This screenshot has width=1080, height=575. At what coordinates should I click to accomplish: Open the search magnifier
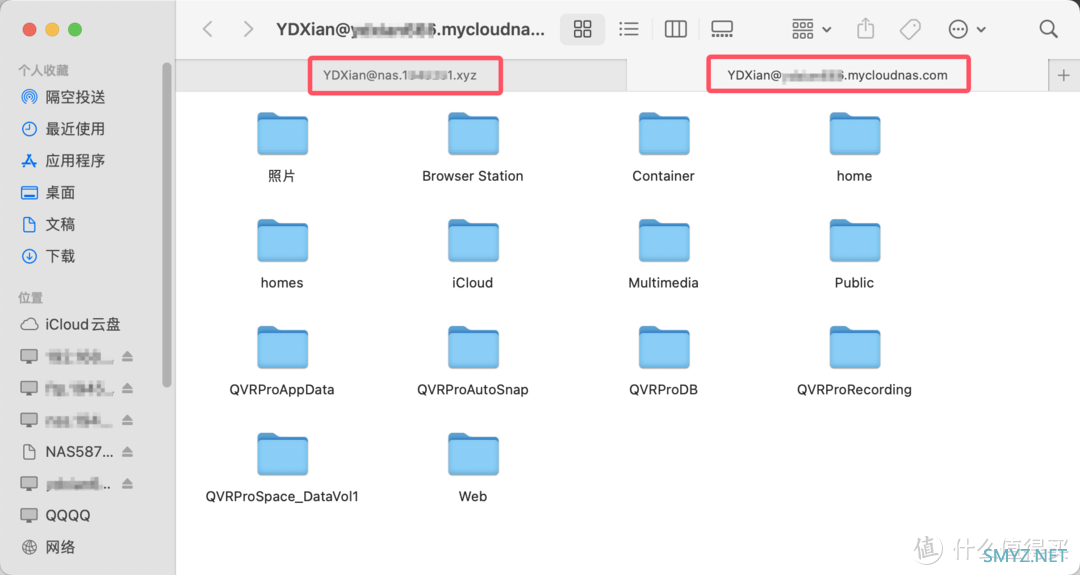1048,29
